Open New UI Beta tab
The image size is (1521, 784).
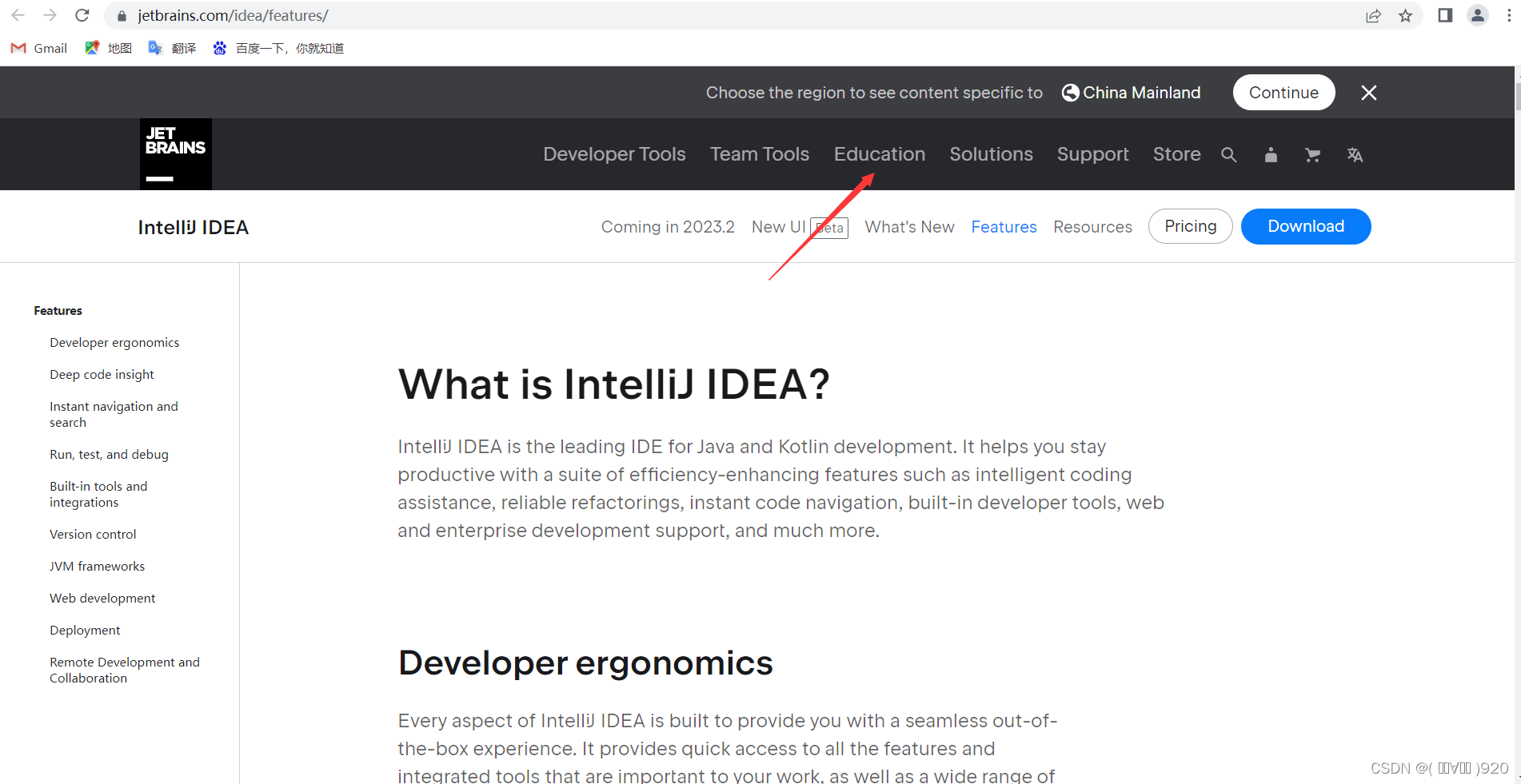pos(800,227)
